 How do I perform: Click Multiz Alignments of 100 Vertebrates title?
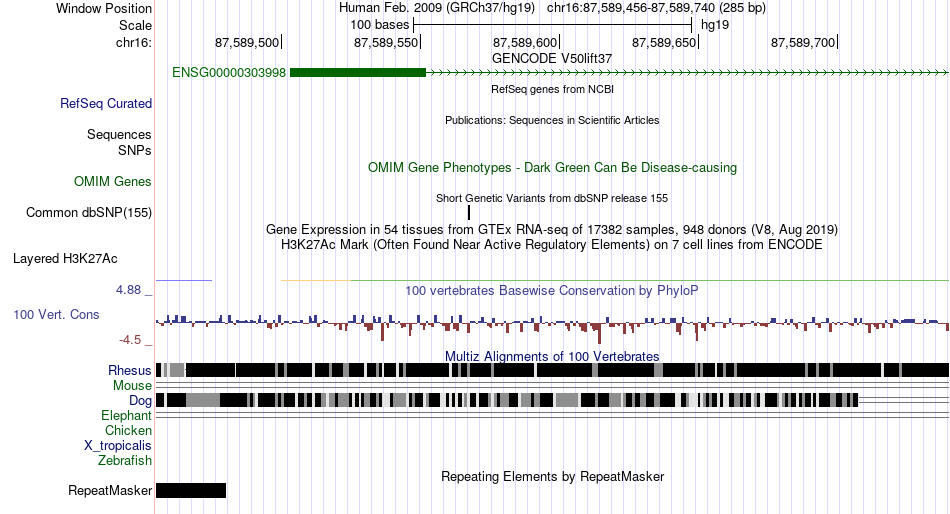coord(552,356)
